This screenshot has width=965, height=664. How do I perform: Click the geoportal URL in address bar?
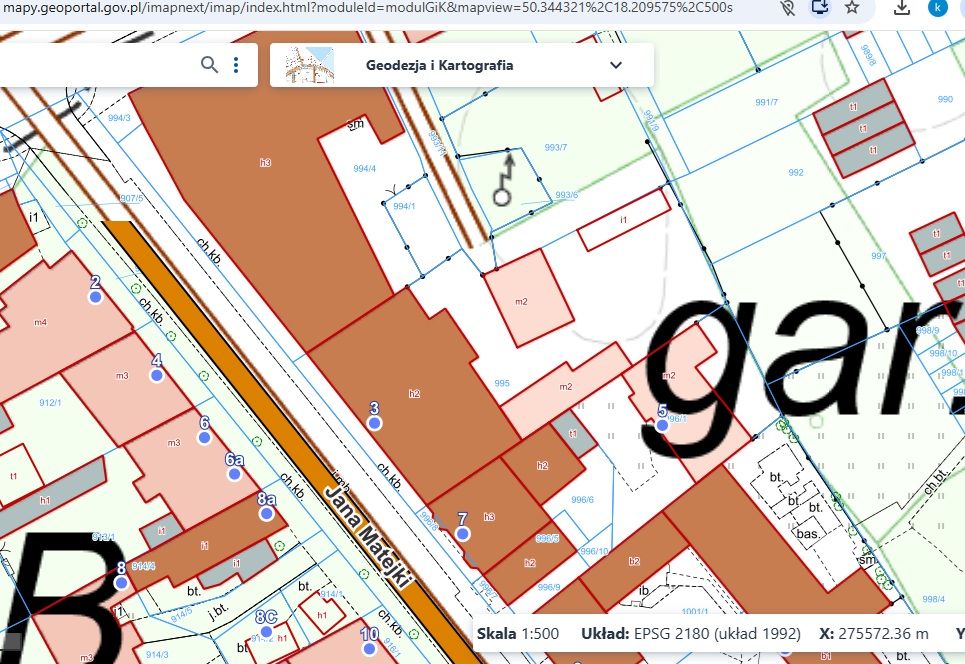[368, 7]
